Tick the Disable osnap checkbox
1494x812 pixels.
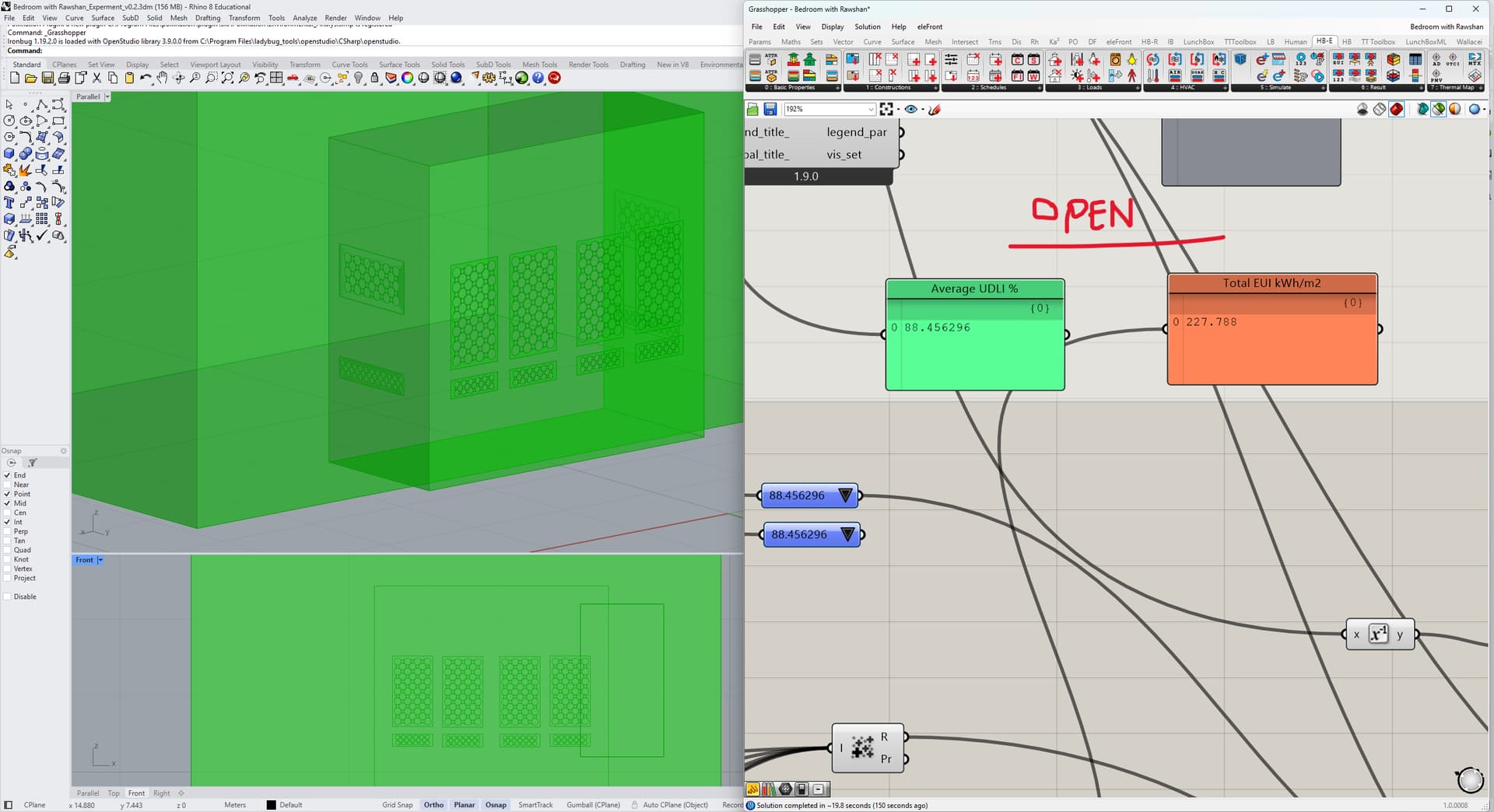tap(8, 597)
